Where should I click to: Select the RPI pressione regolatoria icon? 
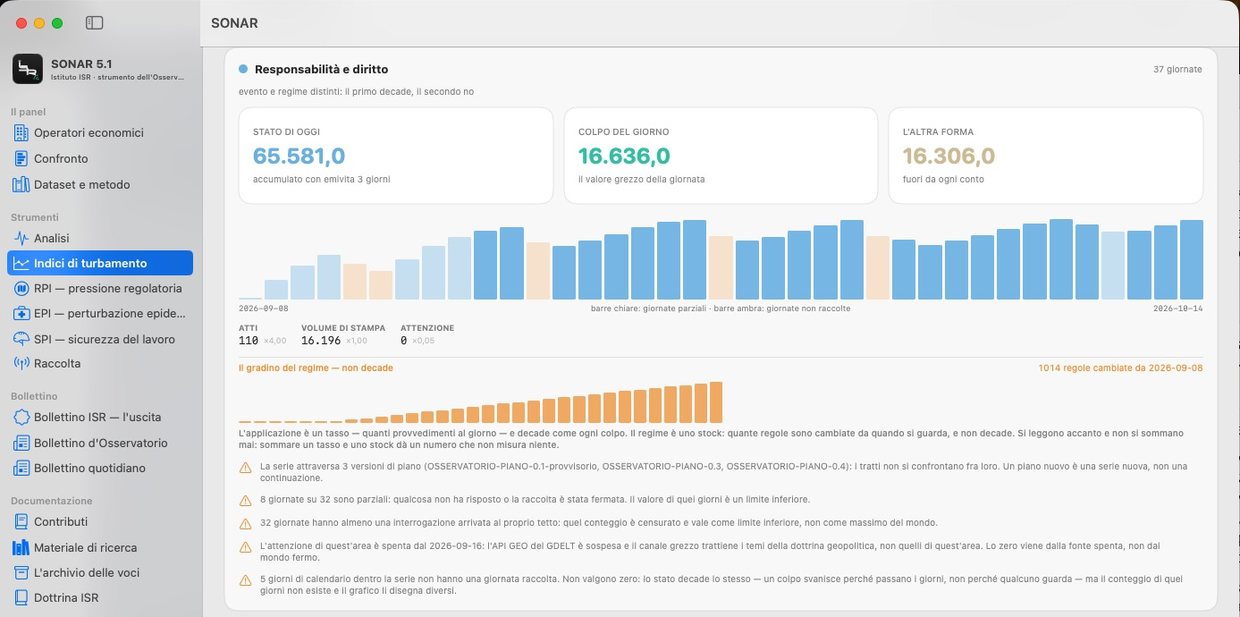pos(22,289)
